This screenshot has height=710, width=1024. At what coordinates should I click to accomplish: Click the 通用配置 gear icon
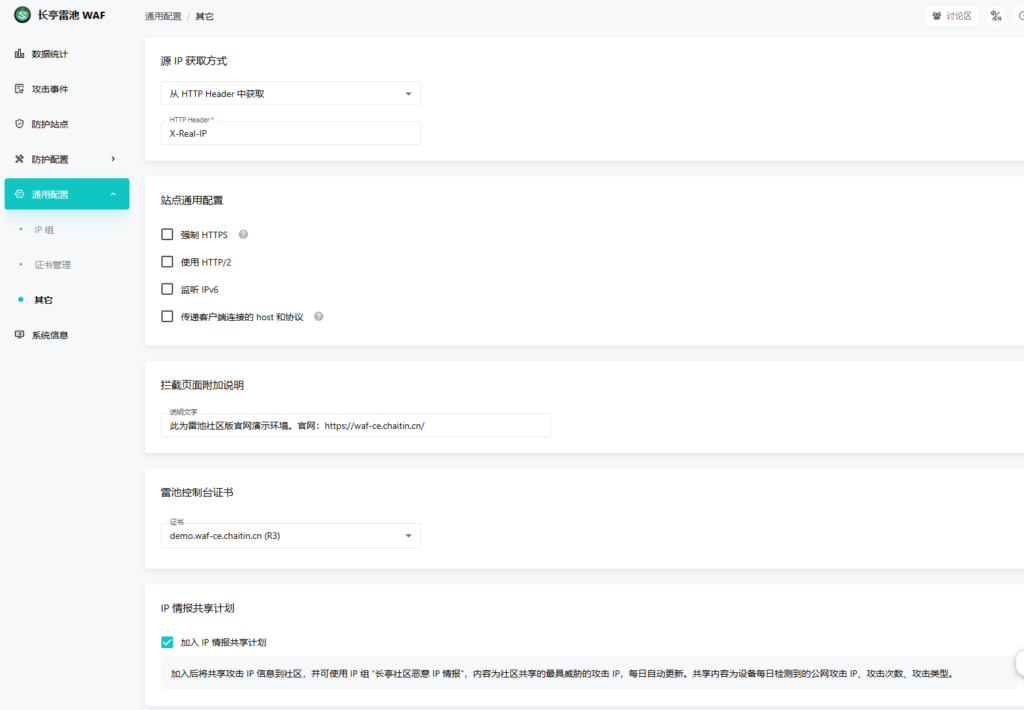coord(20,194)
